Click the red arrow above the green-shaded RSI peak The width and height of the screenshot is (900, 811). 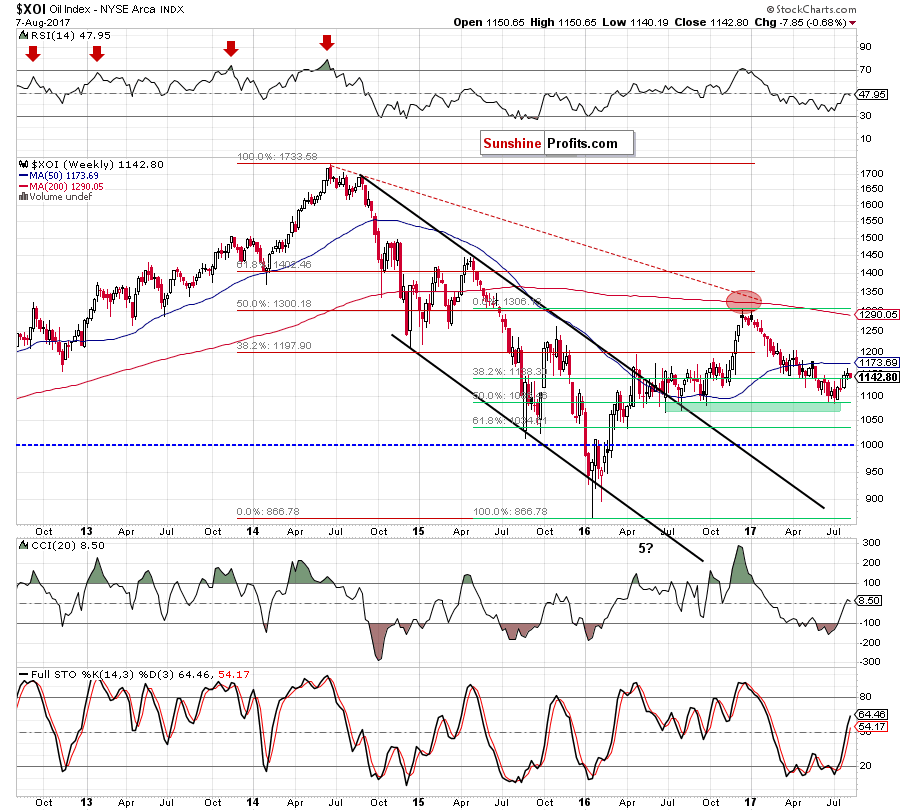point(327,42)
